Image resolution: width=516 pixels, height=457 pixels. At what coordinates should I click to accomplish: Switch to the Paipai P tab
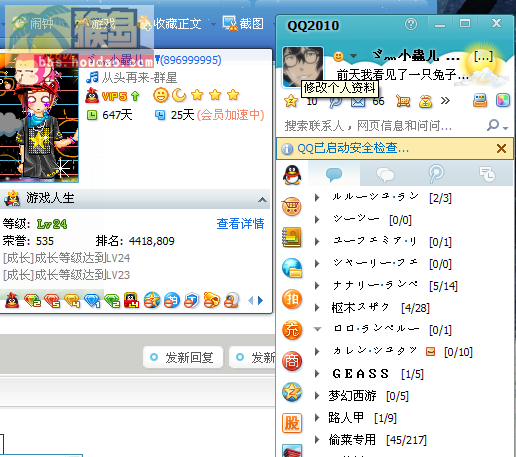pos(436,174)
